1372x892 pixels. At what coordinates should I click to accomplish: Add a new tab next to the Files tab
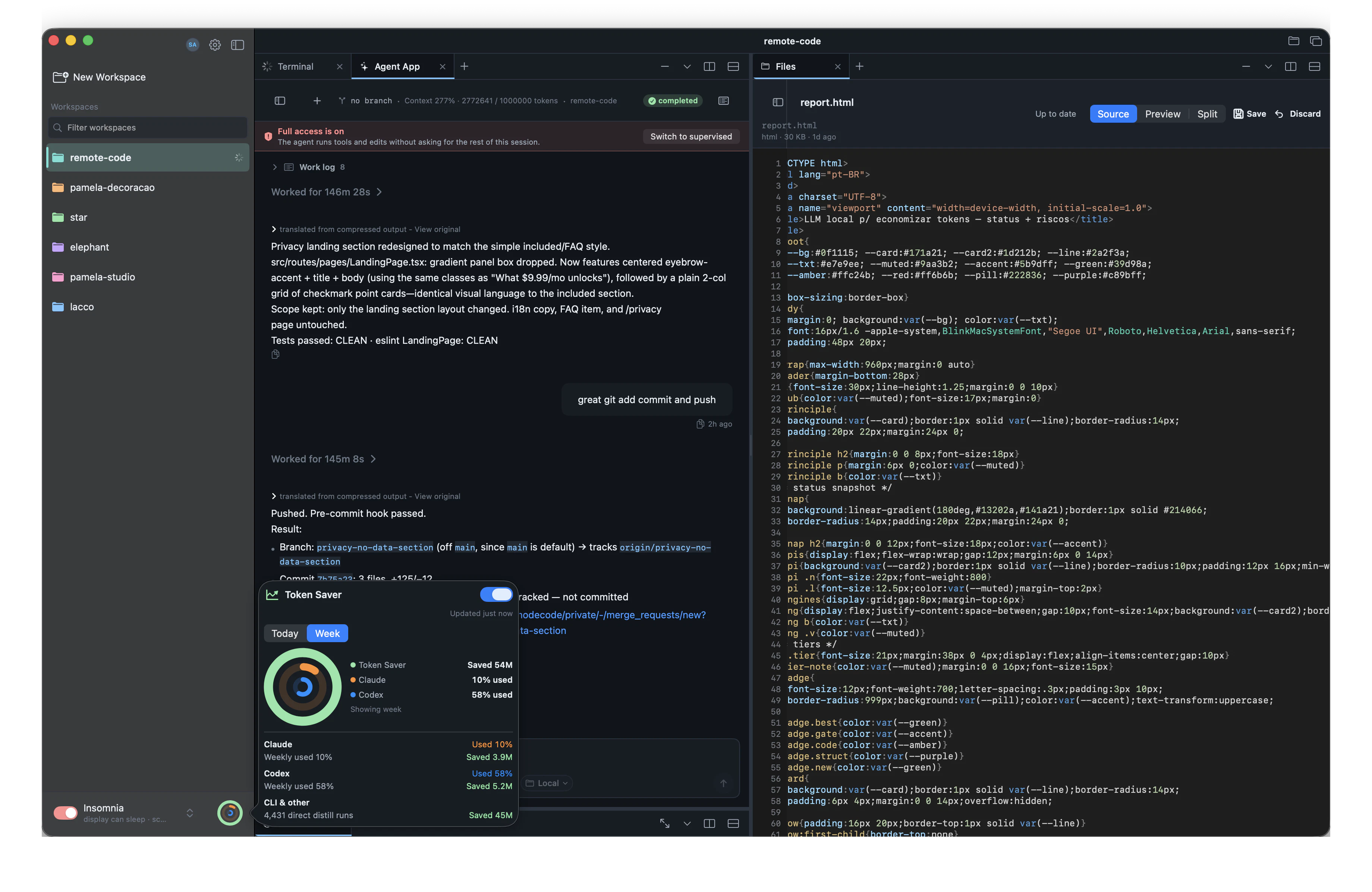(859, 66)
